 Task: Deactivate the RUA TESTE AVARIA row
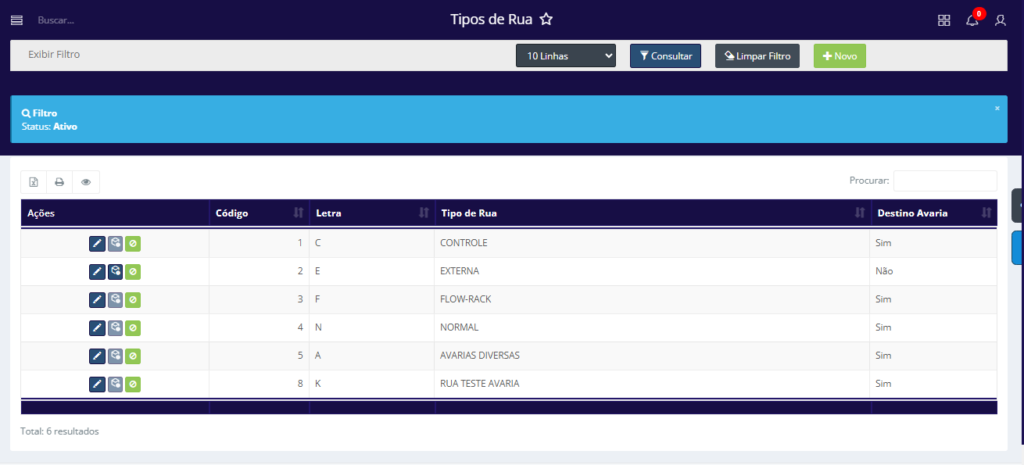point(133,383)
